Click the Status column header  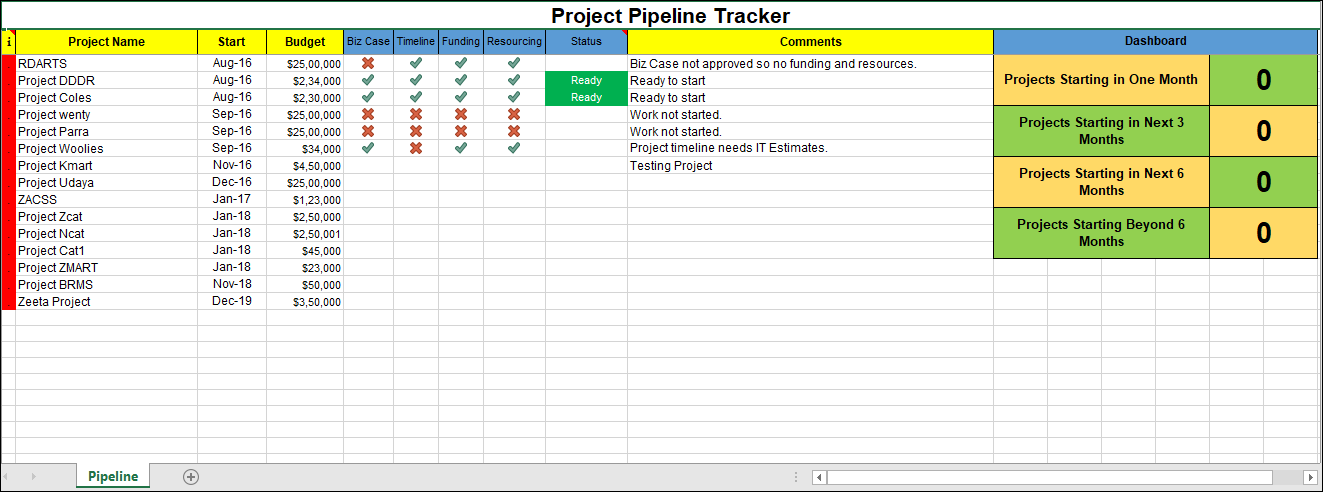point(586,42)
